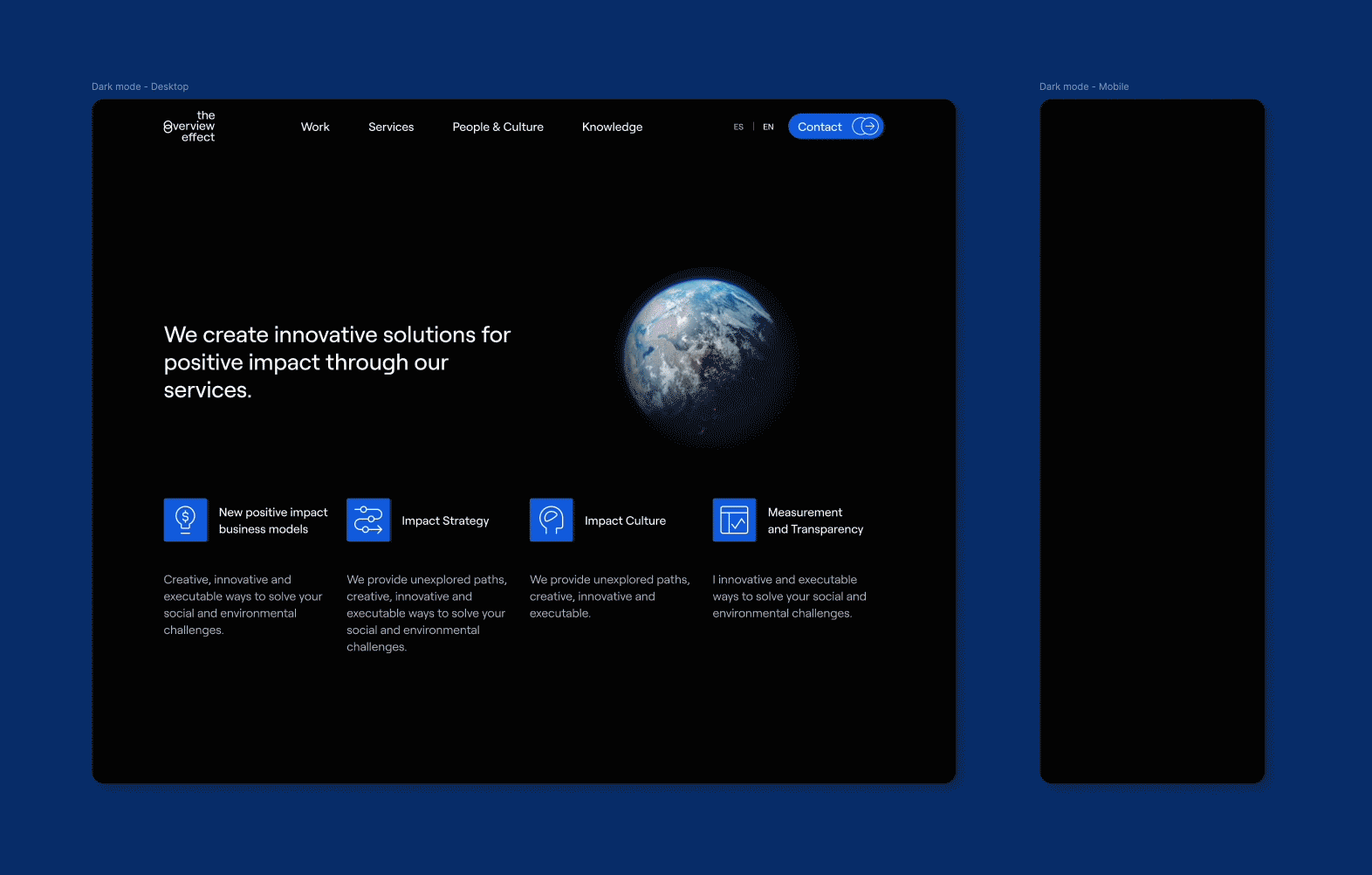Click the lightbulb dollar sign icon
This screenshot has height=875, width=1372.
click(185, 520)
